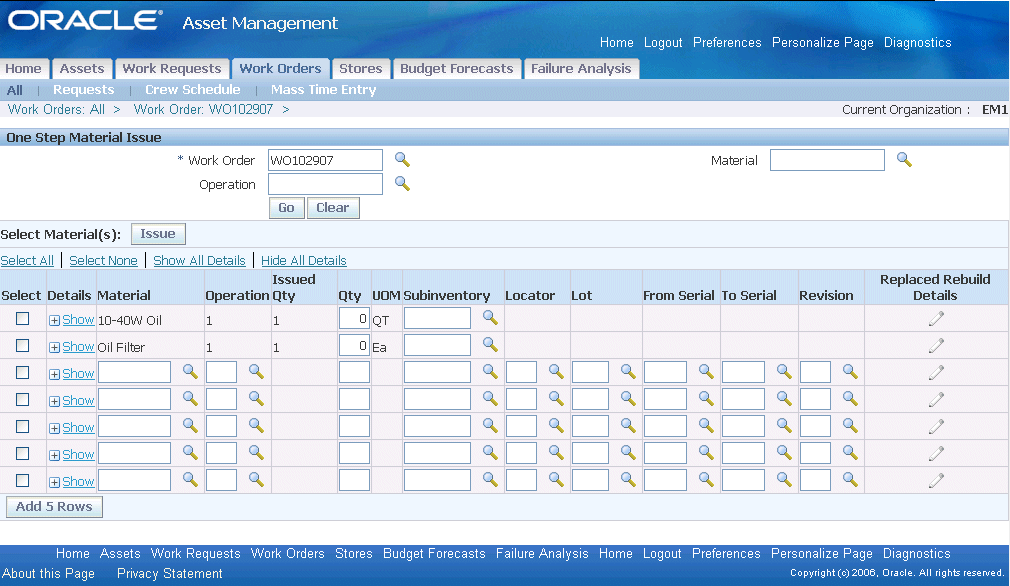Image resolution: width=1010 pixels, height=586 pixels.
Task: Click the Select All link
Action: point(27,261)
